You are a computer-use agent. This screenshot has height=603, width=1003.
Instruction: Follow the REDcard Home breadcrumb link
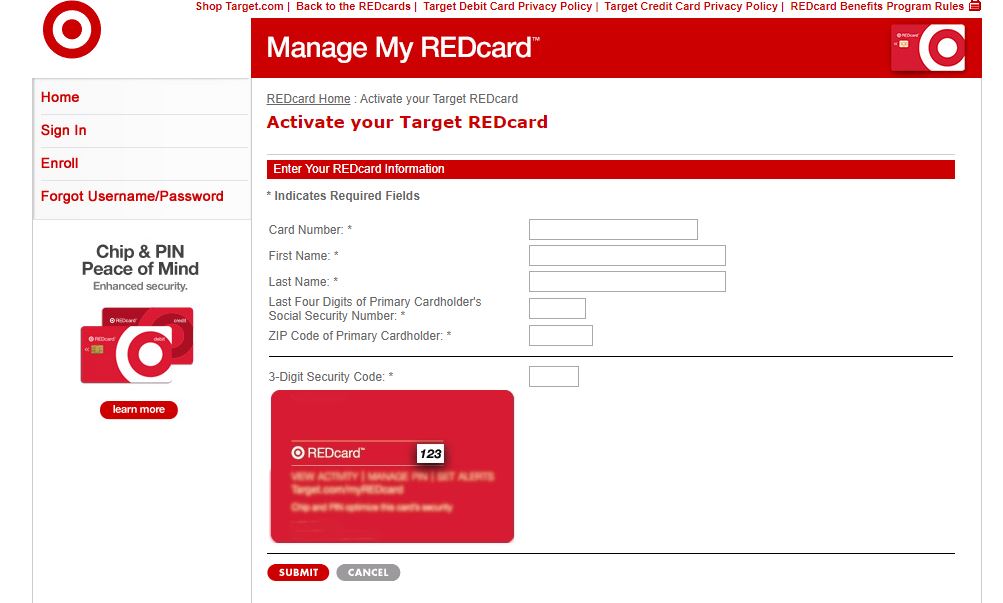pyautogui.click(x=308, y=99)
